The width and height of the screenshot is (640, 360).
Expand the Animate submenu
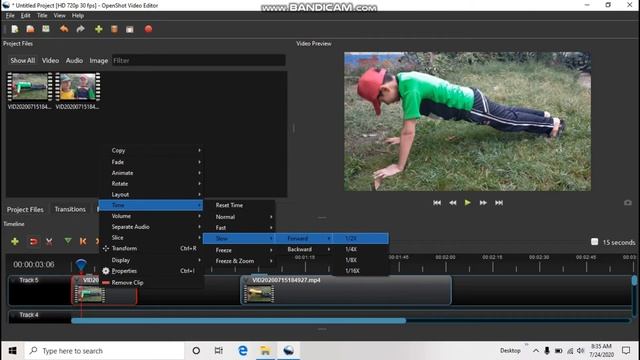pyautogui.click(x=151, y=173)
